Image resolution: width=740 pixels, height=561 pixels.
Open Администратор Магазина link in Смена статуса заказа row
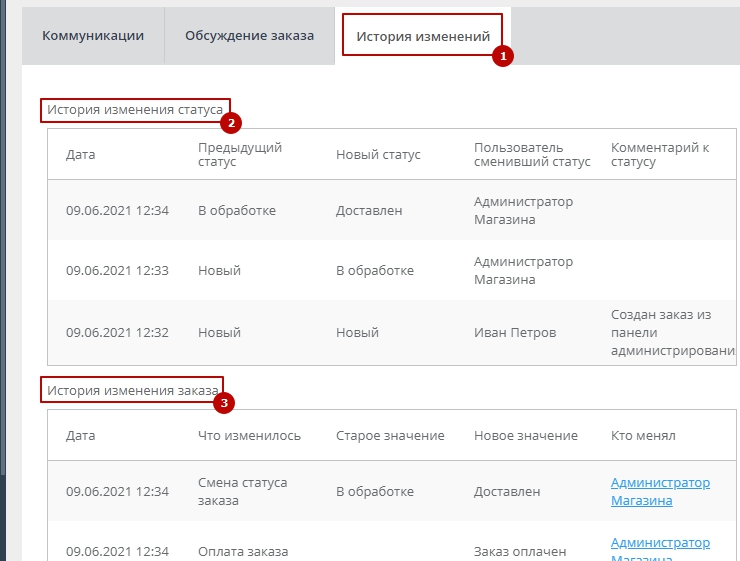(x=660, y=491)
